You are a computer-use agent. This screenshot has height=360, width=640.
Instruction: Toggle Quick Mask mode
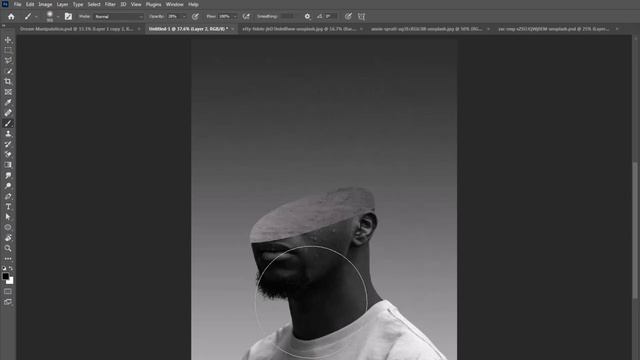tap(8, 292)
